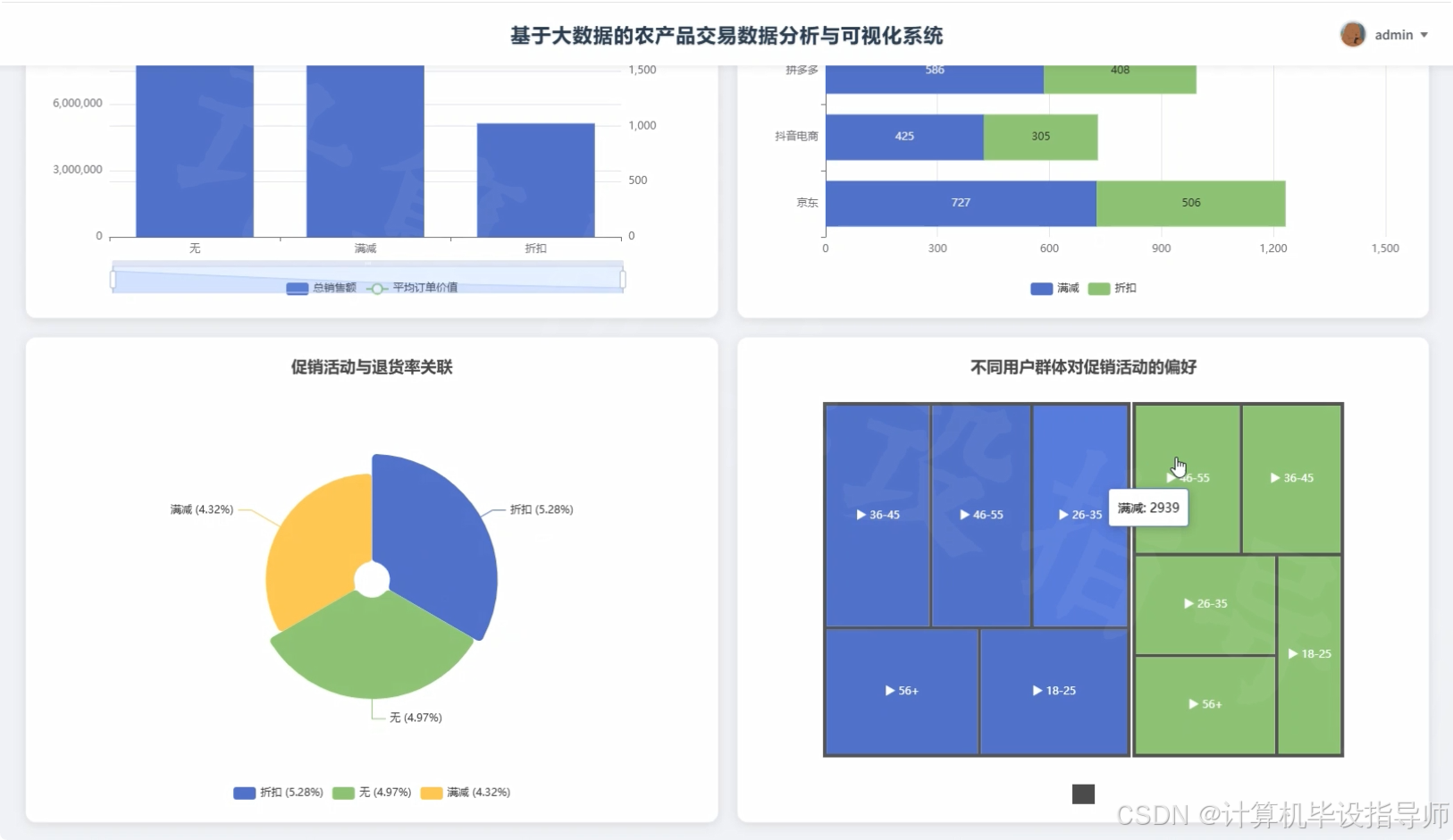
Task: Click the 抖音电商 green segment labeled 305
Action: 1040,137
